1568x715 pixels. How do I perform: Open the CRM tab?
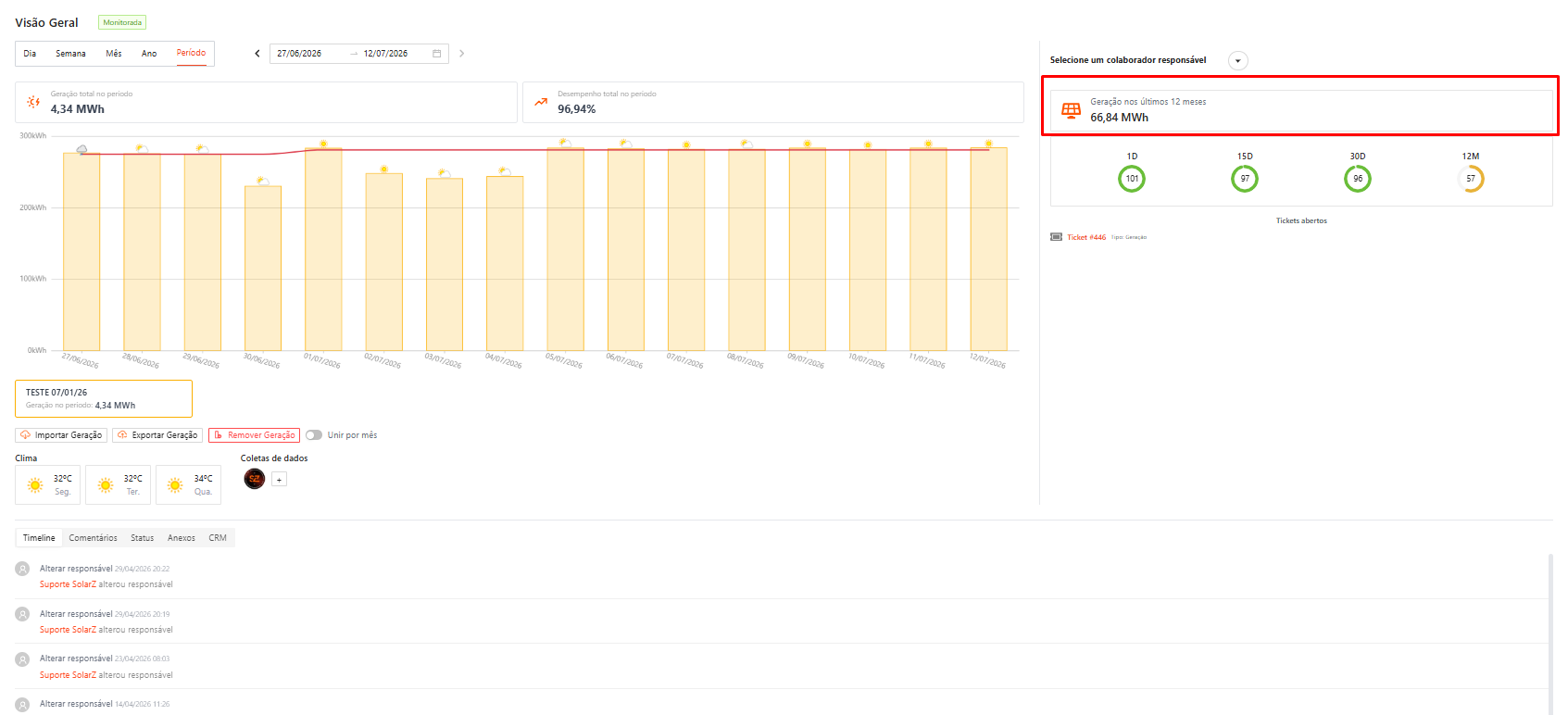tap(218, 538)
